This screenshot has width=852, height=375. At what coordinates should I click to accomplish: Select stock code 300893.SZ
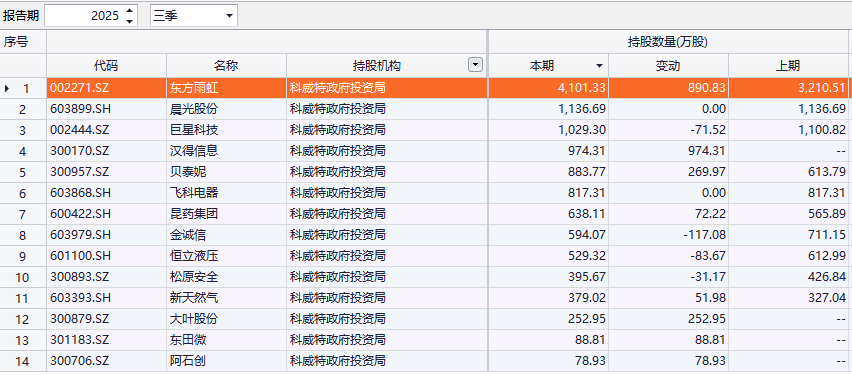(x=106, y=277)
